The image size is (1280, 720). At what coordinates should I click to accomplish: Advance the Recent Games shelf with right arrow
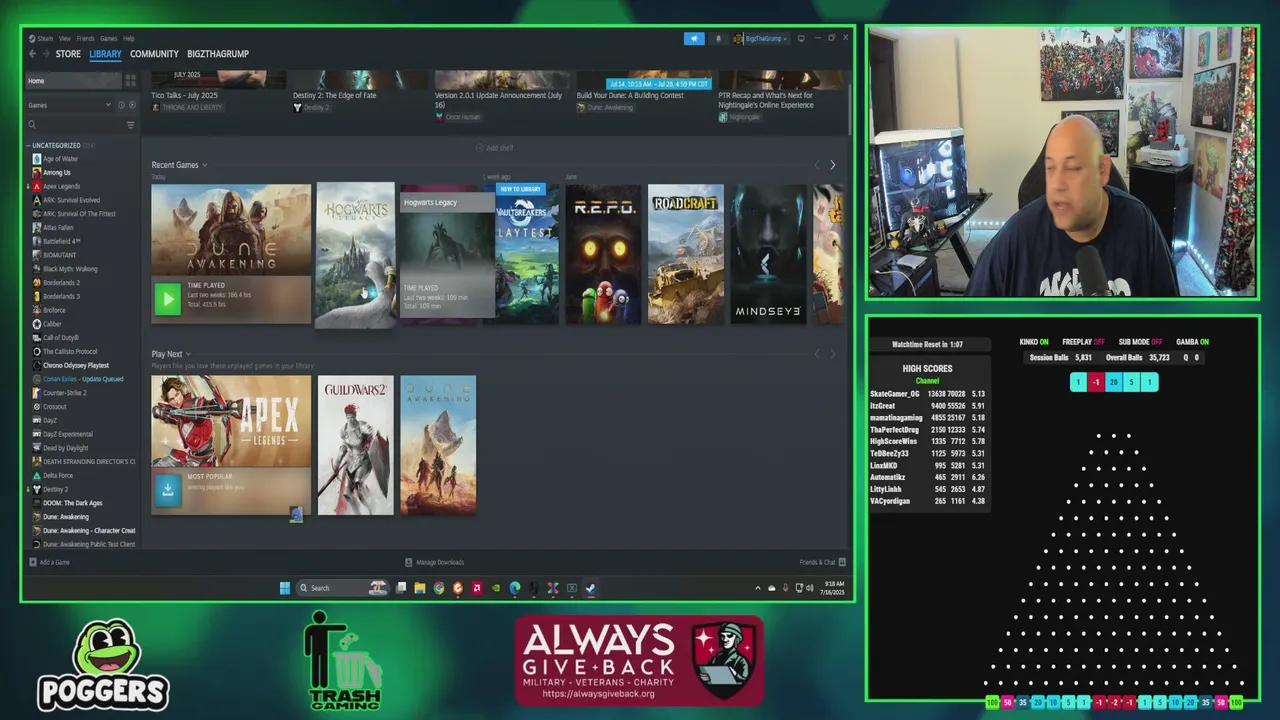(x=832, y=165)
